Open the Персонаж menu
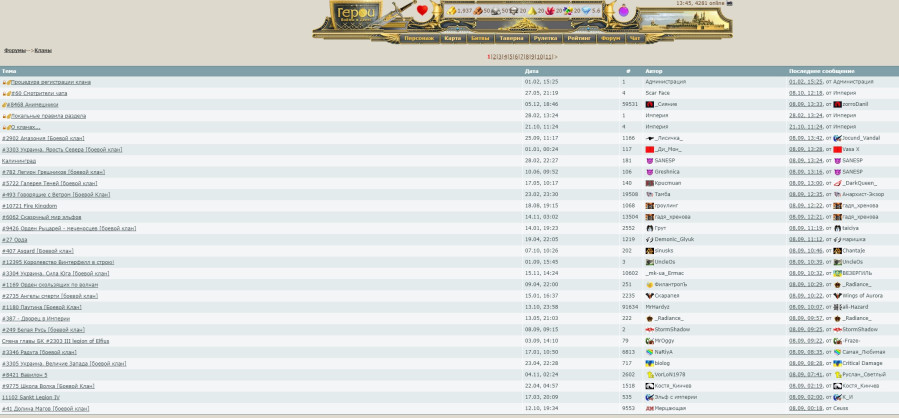This screenshot has width=899, height=418. 420,38
